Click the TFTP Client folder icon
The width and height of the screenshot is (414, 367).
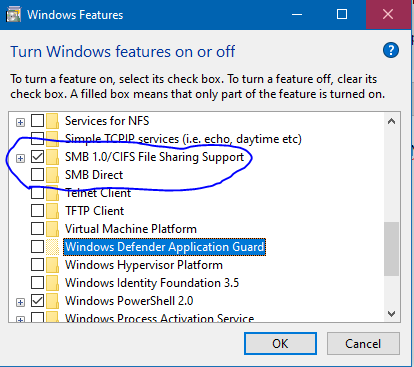[52, 211]
